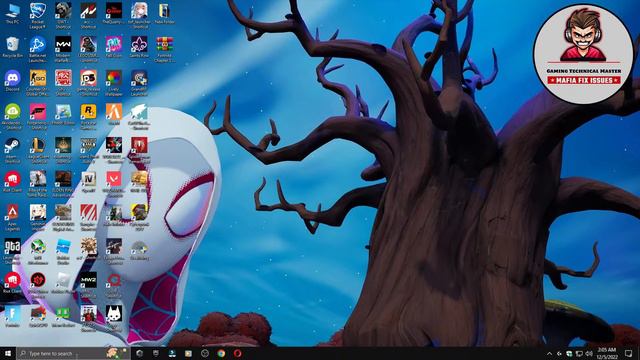Open the blue F Fortnite icon
The image size is (640, 360).
click(x=12, y=317)
